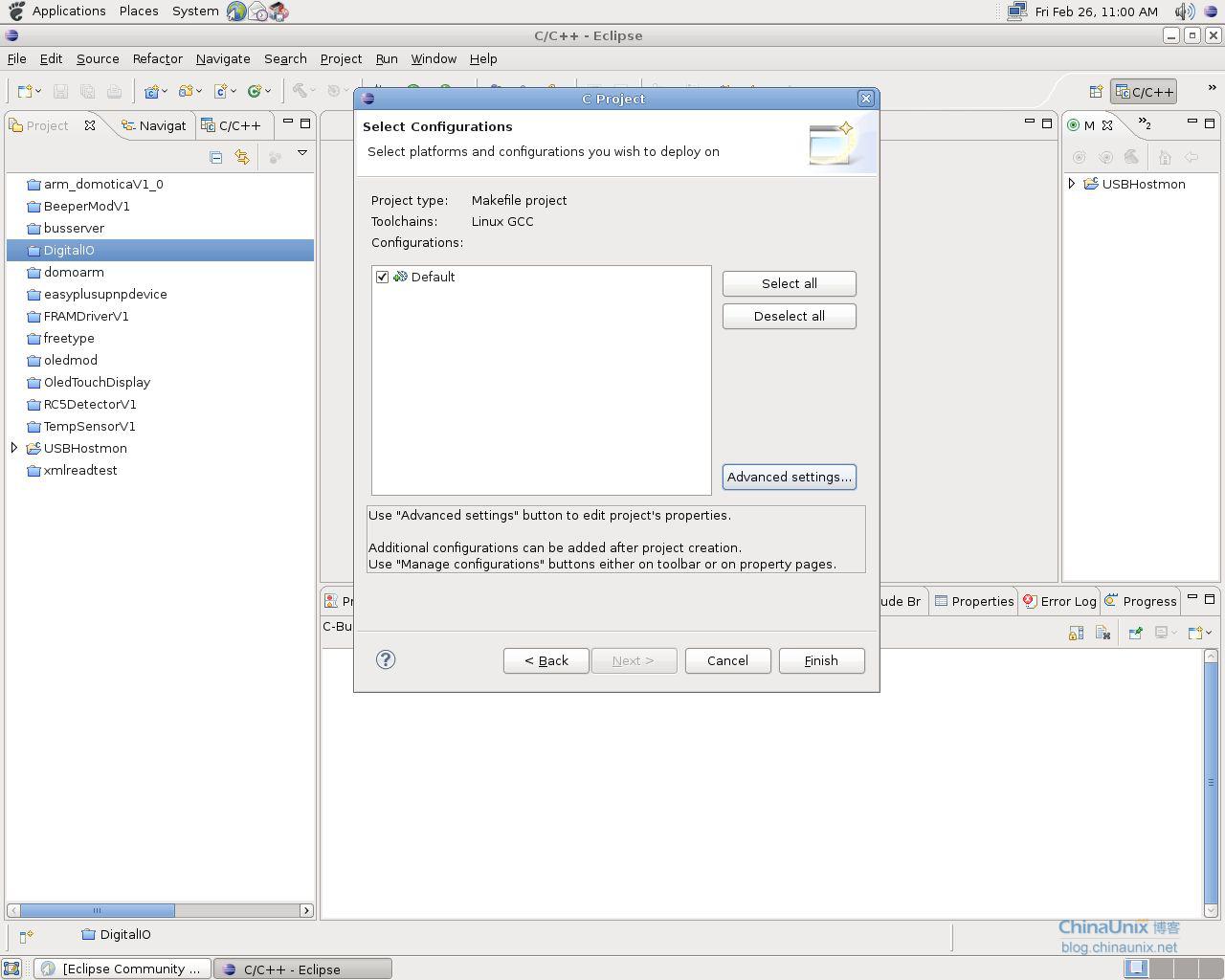Launch the mail client panel icon
This screenshot has width=1225, height=980.
pyautogui.click(x=257, y=11)
